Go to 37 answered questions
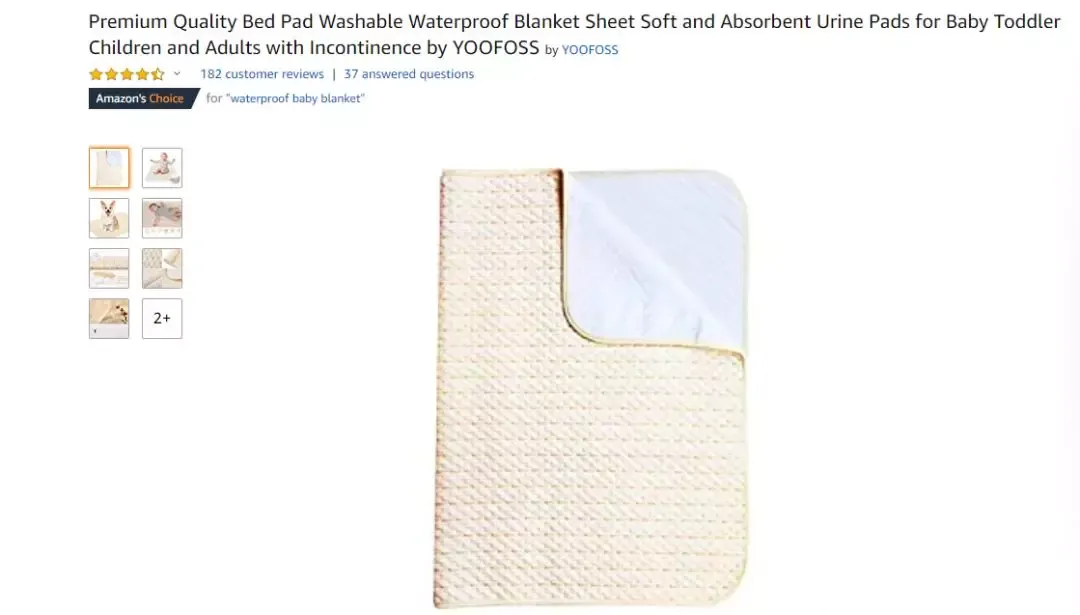1080x615 pixels. point(409,74)
